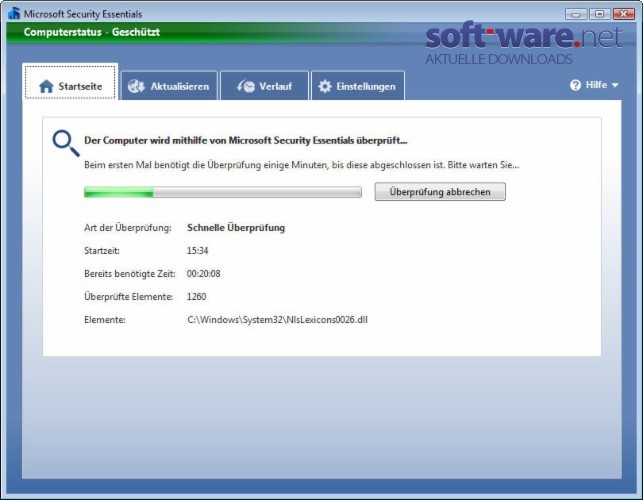
Task: Cancel scan with Überprüfung abbrechen
Action: point(440,192)
